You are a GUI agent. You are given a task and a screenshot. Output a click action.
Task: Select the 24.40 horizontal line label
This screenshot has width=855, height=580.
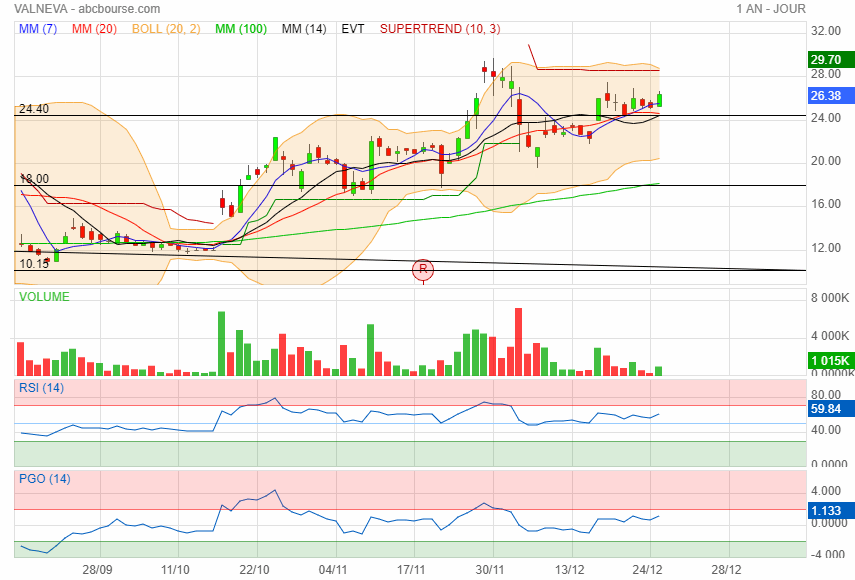34,109
